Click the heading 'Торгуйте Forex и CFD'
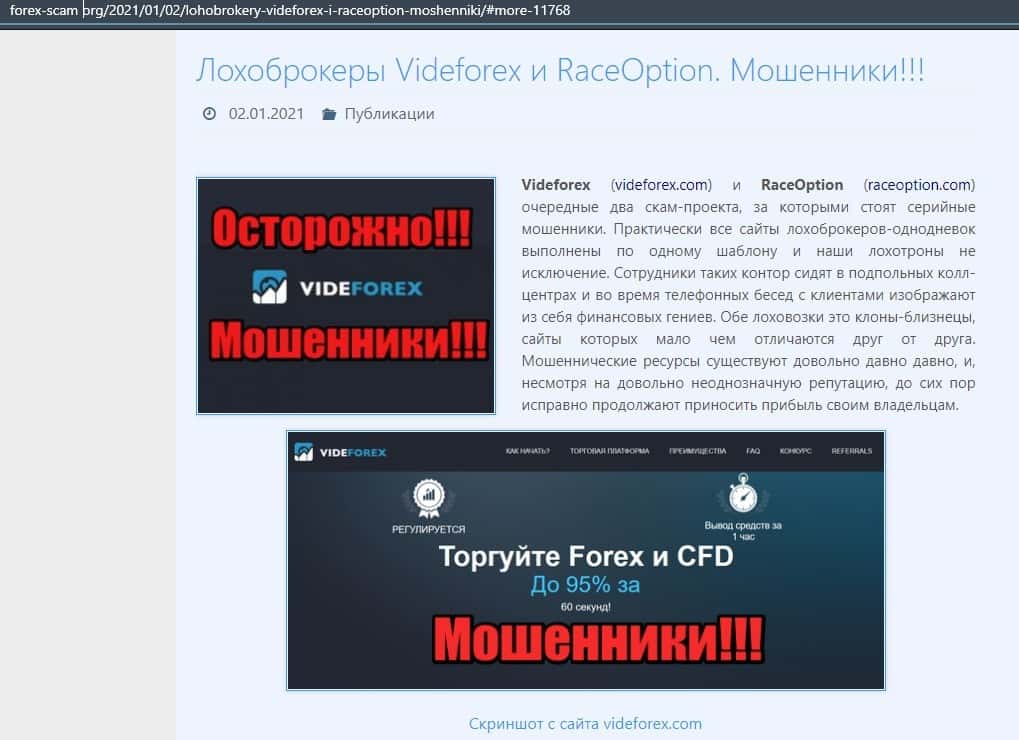 (586, 556)
